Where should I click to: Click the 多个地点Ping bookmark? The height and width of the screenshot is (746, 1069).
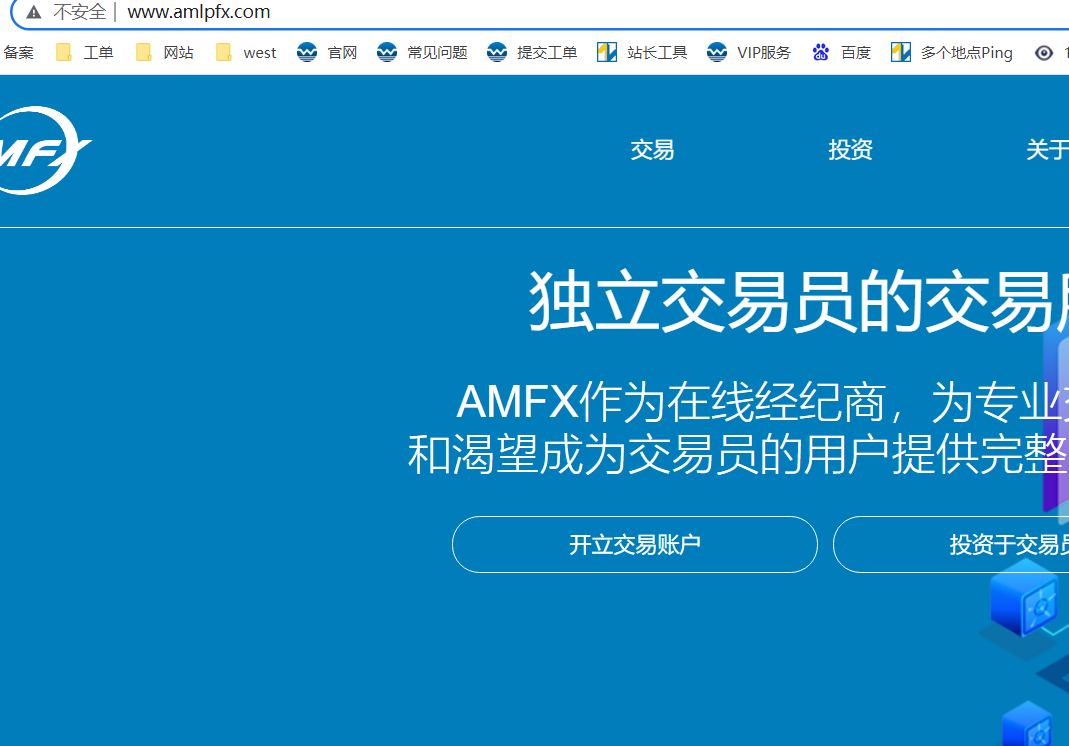pyautogui.click(x=952, y=53)
